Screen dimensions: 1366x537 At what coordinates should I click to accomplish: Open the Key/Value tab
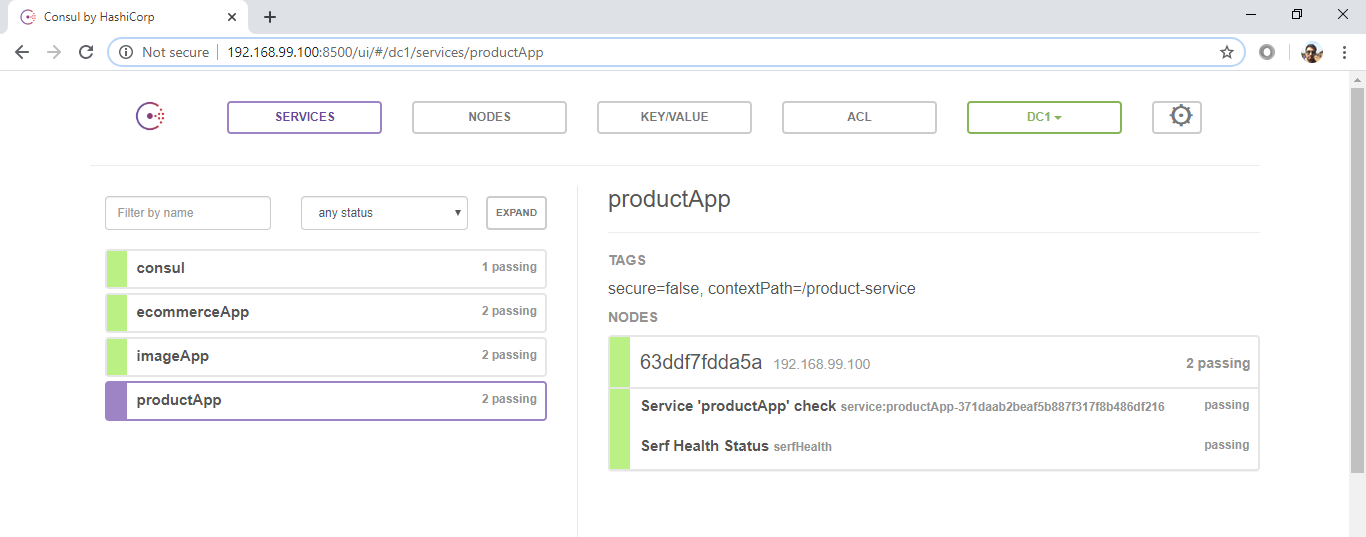[674, 117]
